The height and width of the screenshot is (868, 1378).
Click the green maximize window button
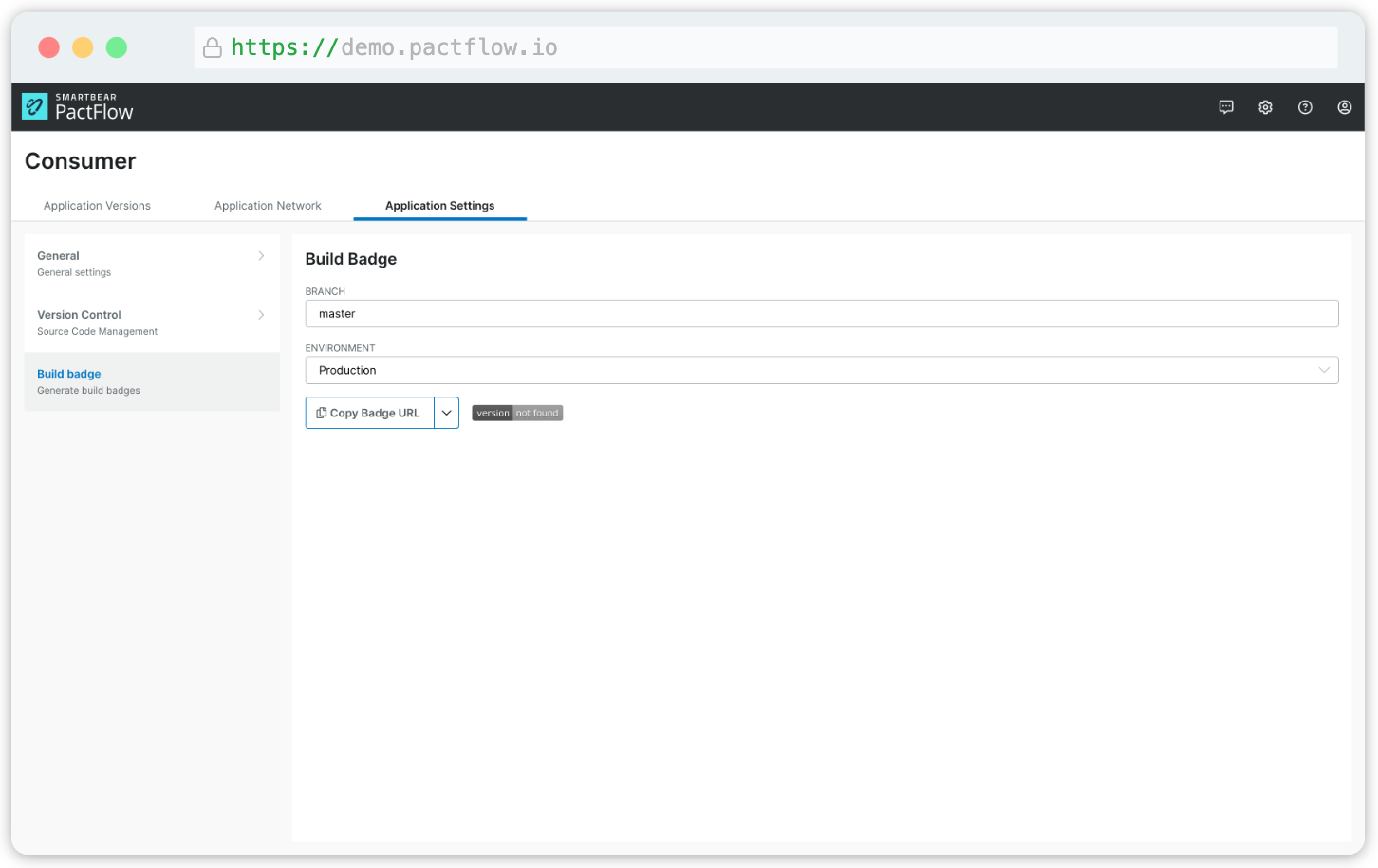[117, 47]
